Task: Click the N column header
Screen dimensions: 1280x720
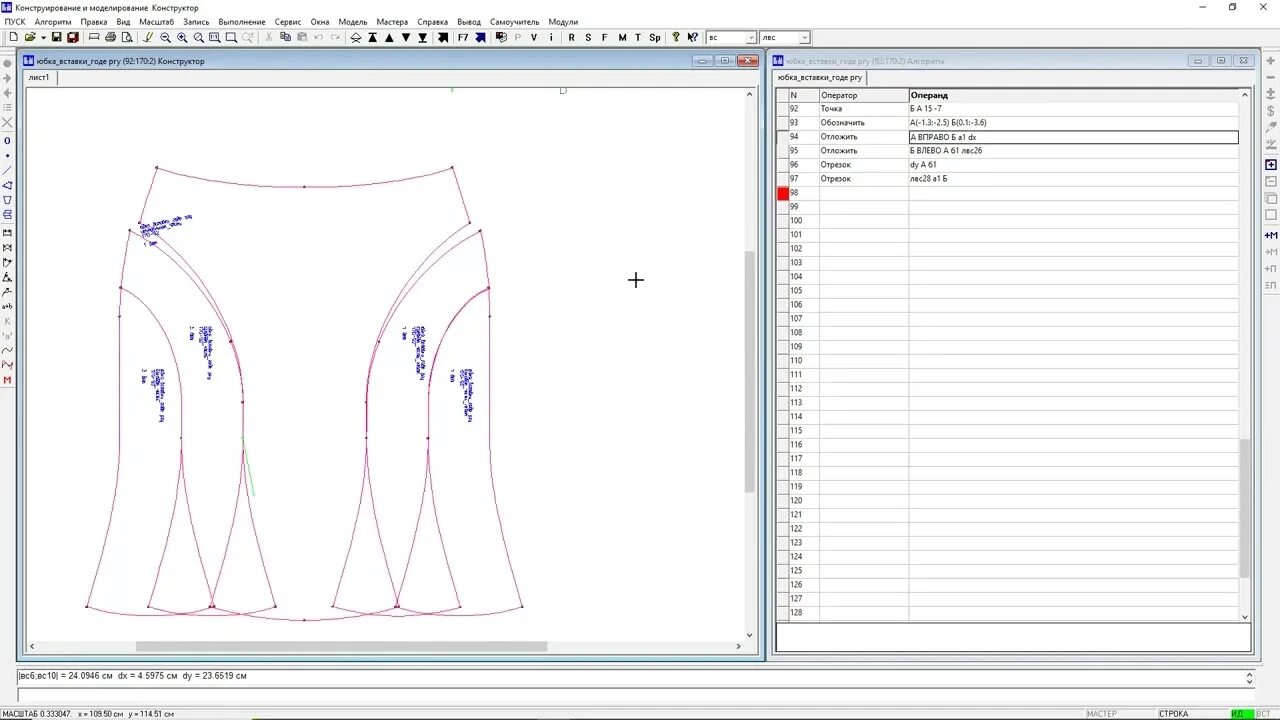Action: point(803,95)
